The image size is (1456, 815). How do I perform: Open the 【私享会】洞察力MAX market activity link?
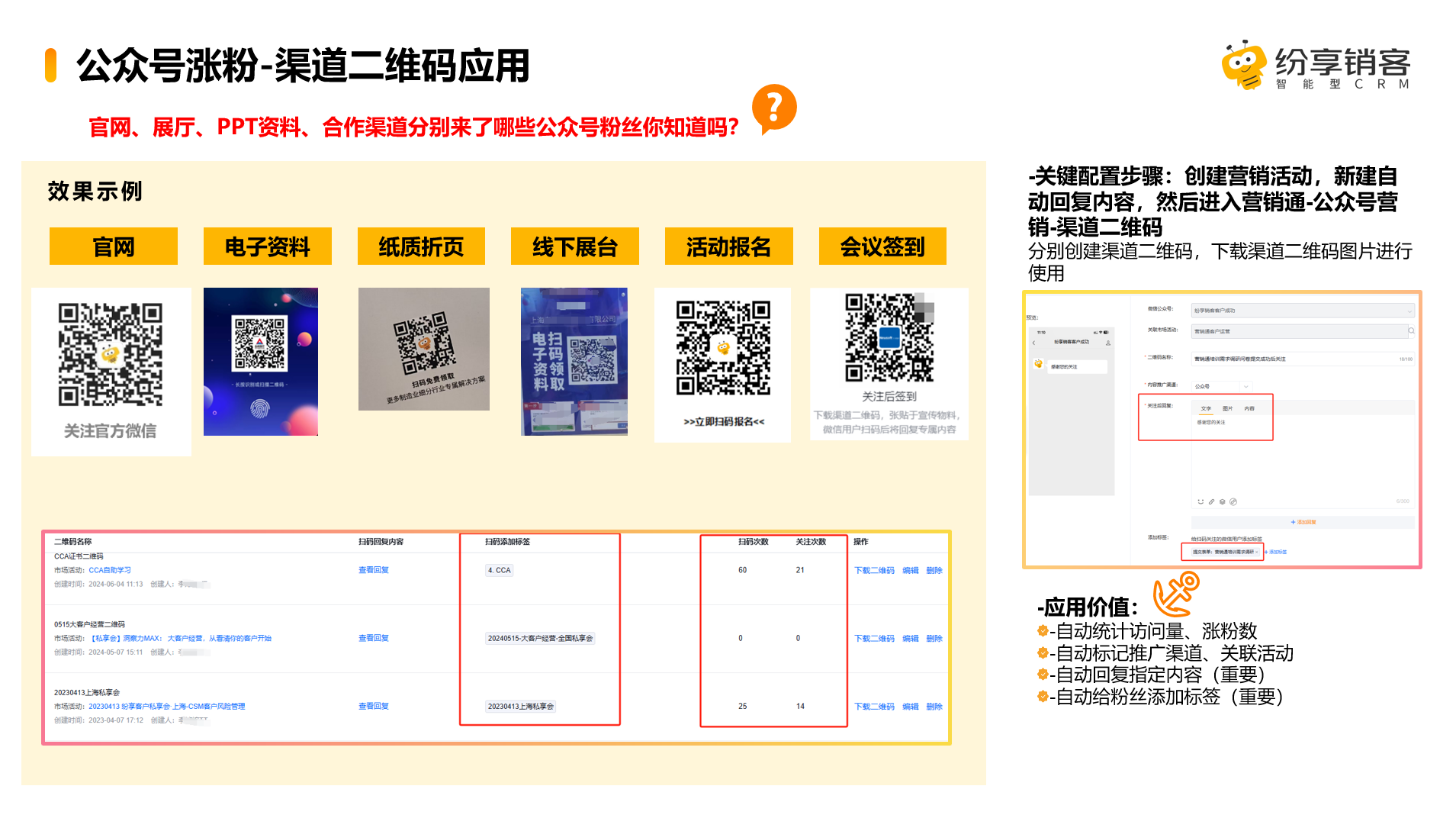(x=180, y=638)
